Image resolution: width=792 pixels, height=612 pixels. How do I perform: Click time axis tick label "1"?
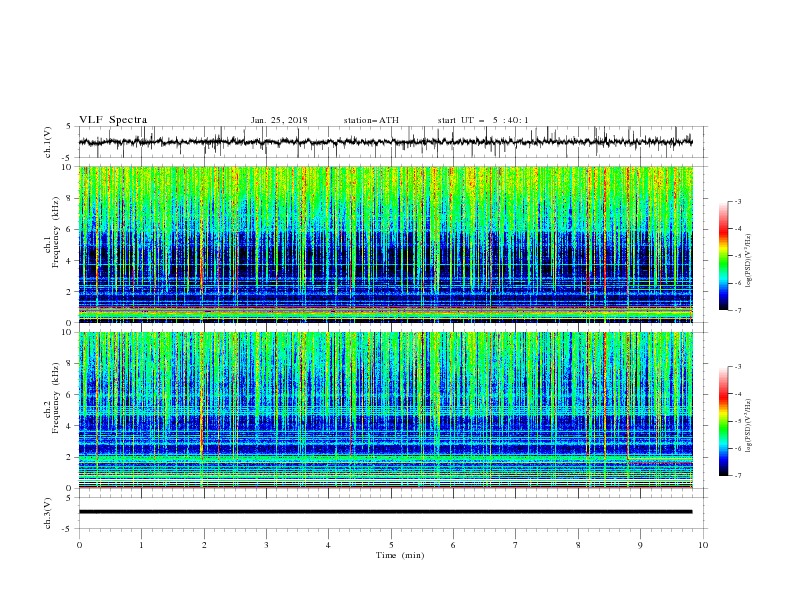click(142, 545)
